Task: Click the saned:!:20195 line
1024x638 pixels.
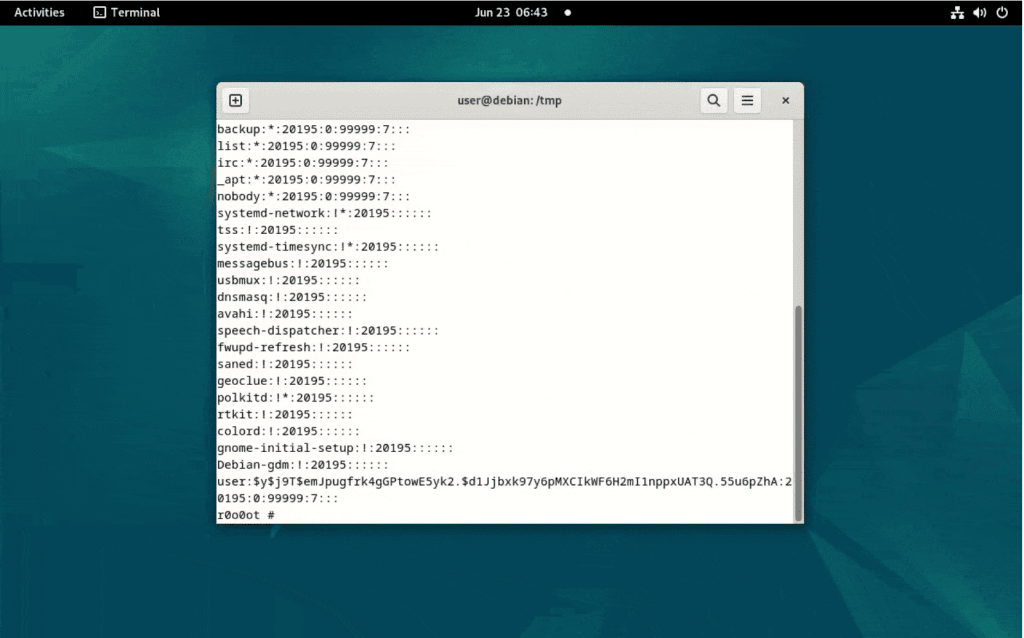Action: pyautogui.click(x=285, y=364)
